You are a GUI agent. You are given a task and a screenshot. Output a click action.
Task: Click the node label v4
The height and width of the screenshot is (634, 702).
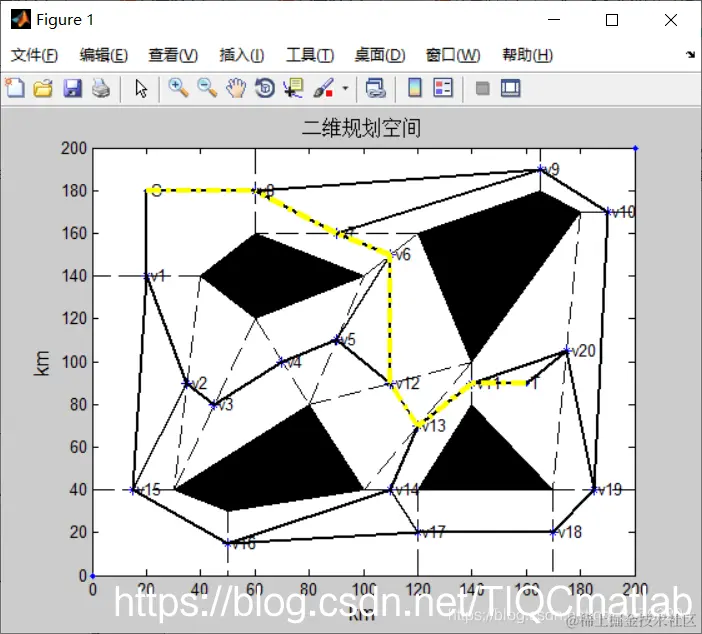point(293,362)
